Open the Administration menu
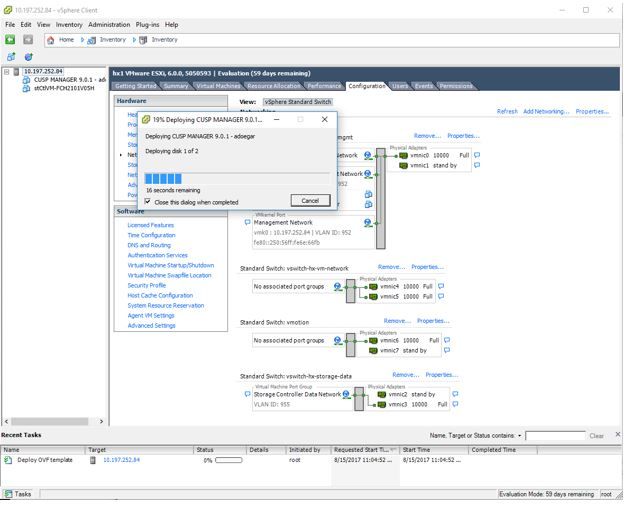The height and width of the screenshot is (505, 624). tap(109, 25)
